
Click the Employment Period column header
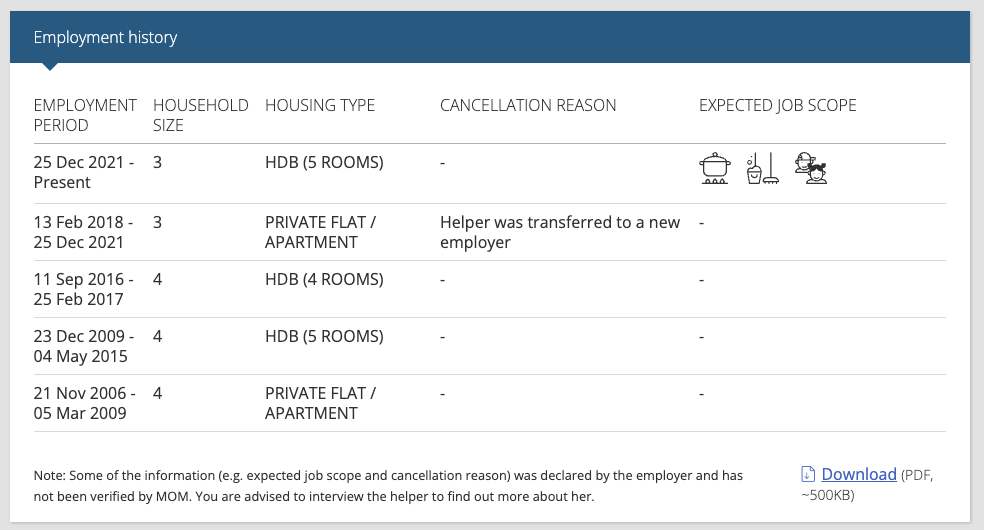pos(85,115)
